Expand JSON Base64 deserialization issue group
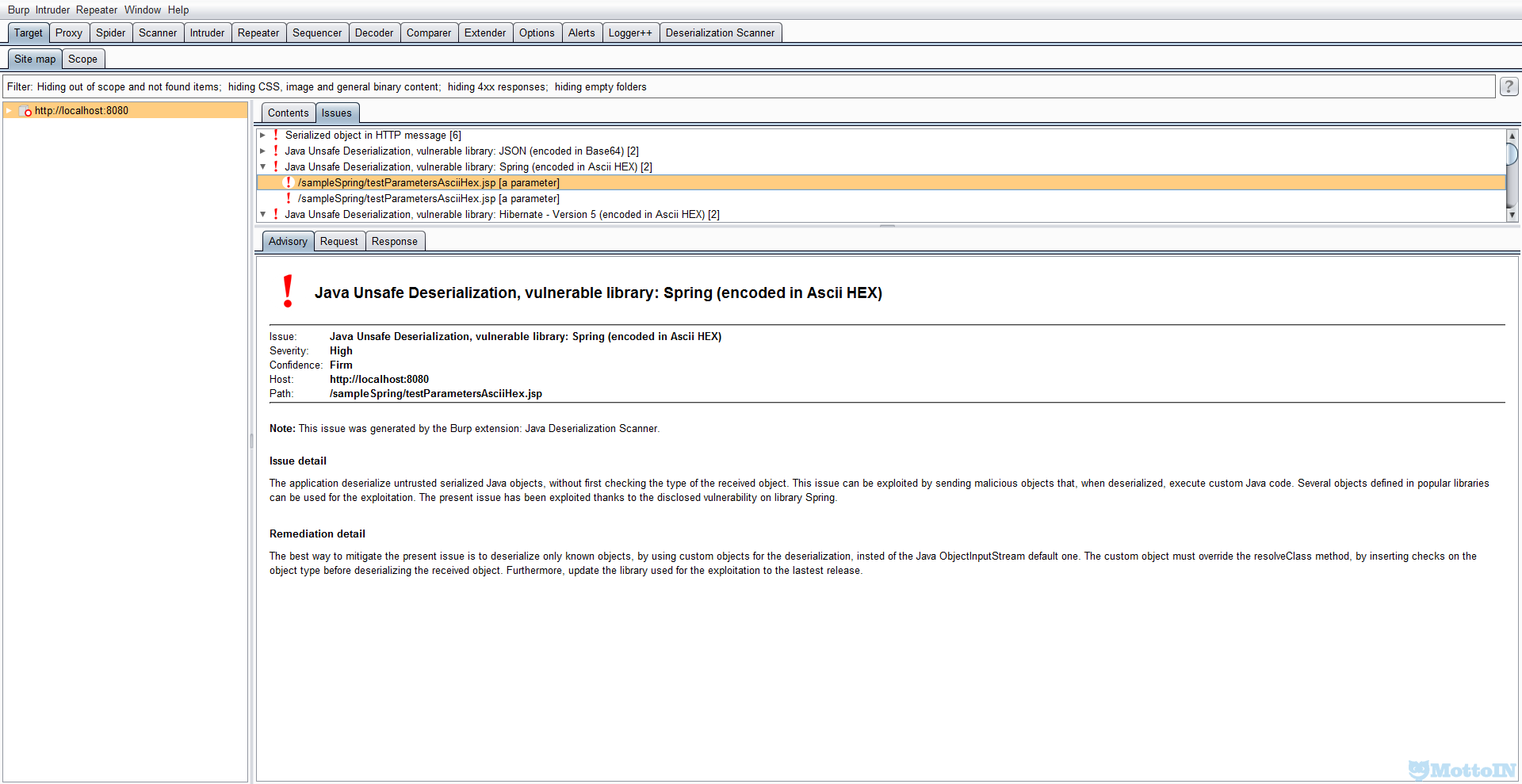Viewport: 1522px width, 784px height. click(262, 151)
